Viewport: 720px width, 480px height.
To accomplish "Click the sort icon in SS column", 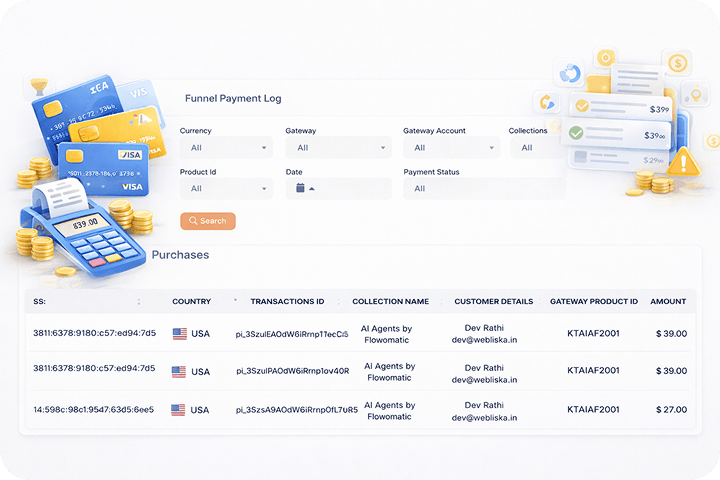I will click(138, 301).
